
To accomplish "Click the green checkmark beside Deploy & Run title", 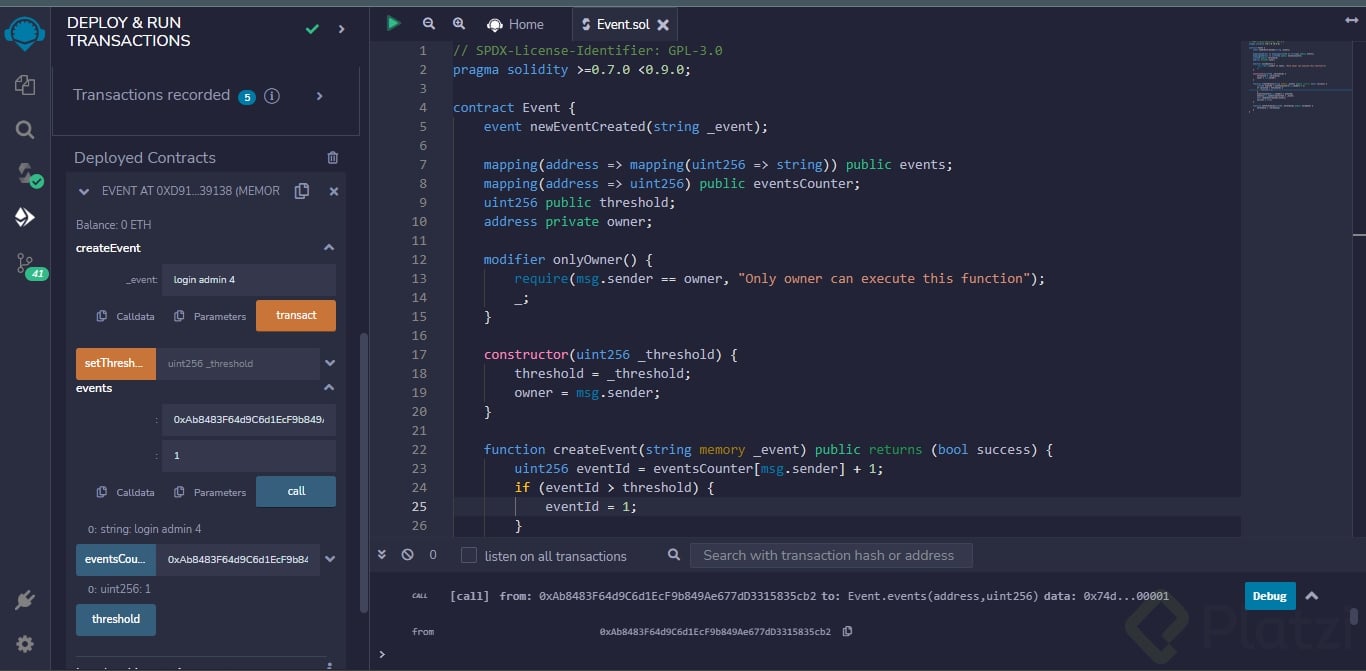I will (312, 30).
